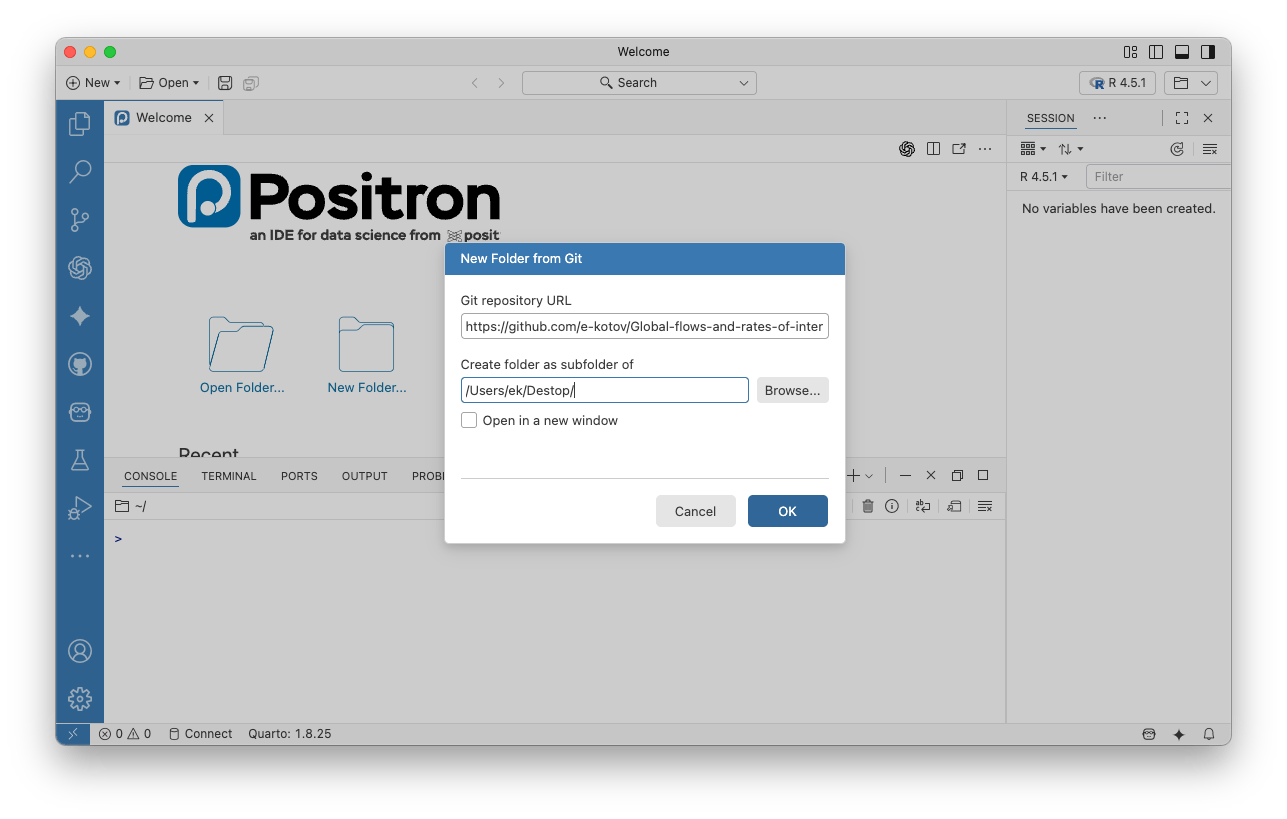Open the GitHub icon in activity bar
The height and width of the screenshot is (819, 1287).
(x=80, y=364)
